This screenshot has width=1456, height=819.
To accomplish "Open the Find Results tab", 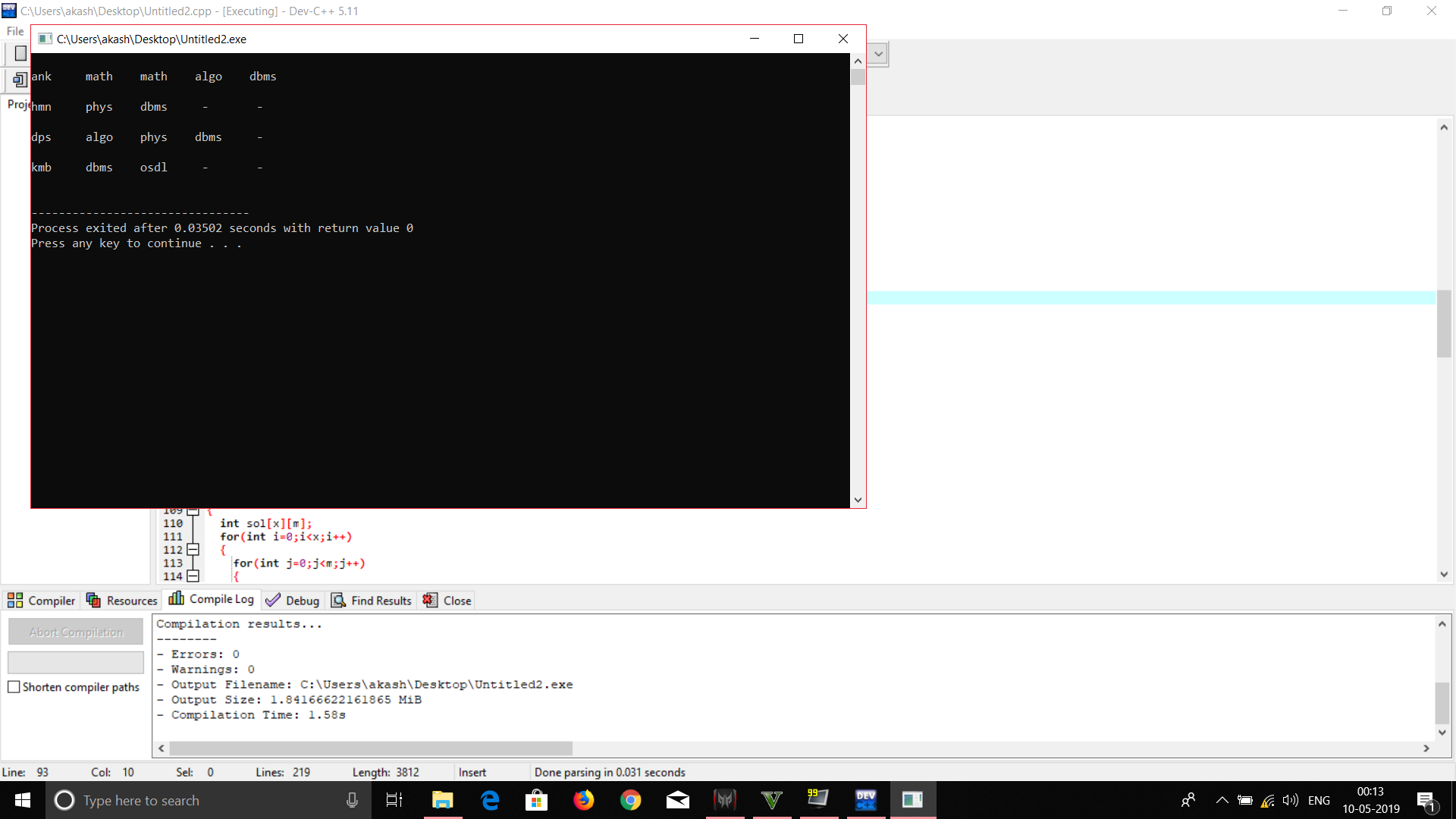I will click(x=372, y=601).
